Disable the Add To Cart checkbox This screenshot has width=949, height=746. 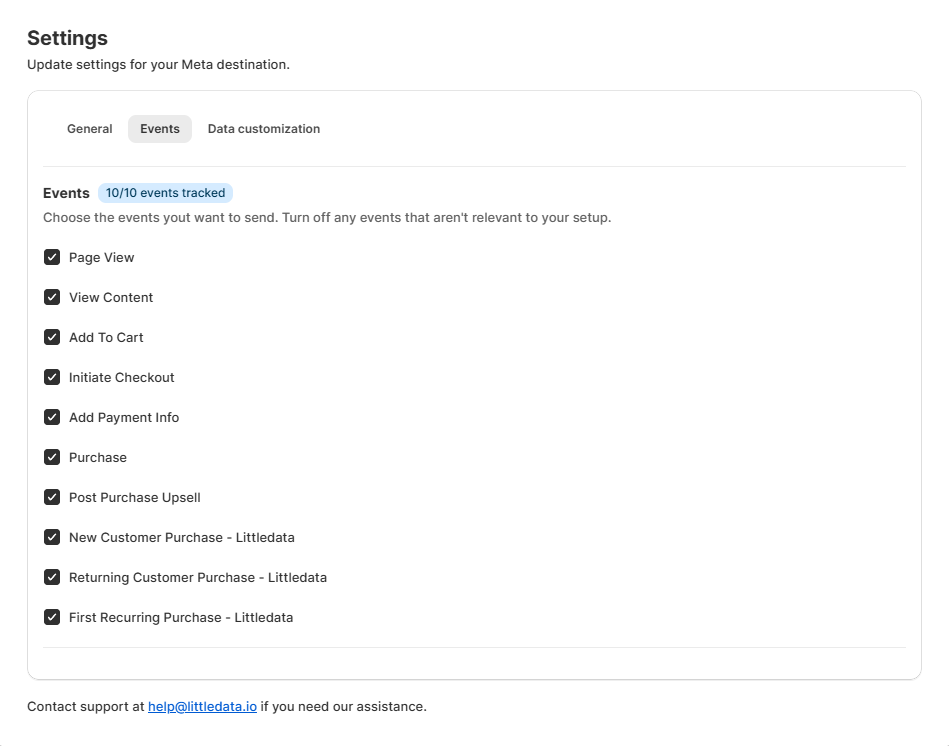[x=52, y=337]
